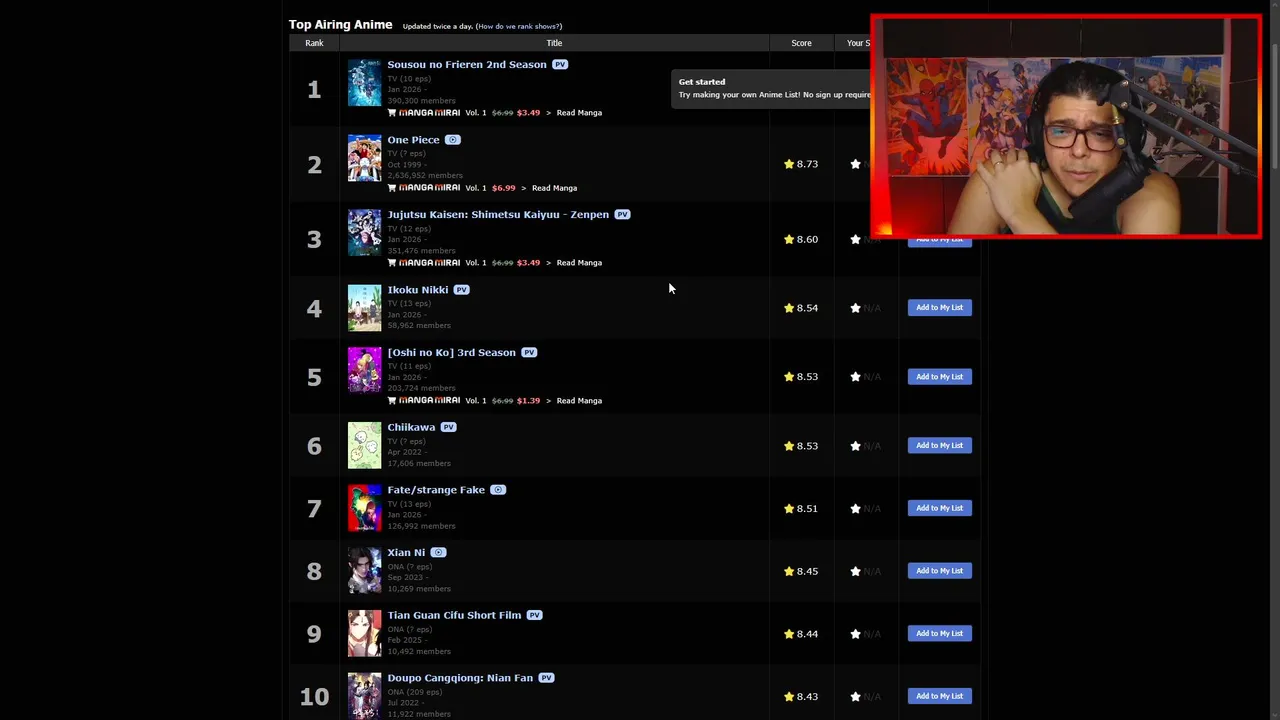Open the PV badge beside Sousou no Frieren 2nd Season
1280x720 pixels.
click(x=560, y=65)
